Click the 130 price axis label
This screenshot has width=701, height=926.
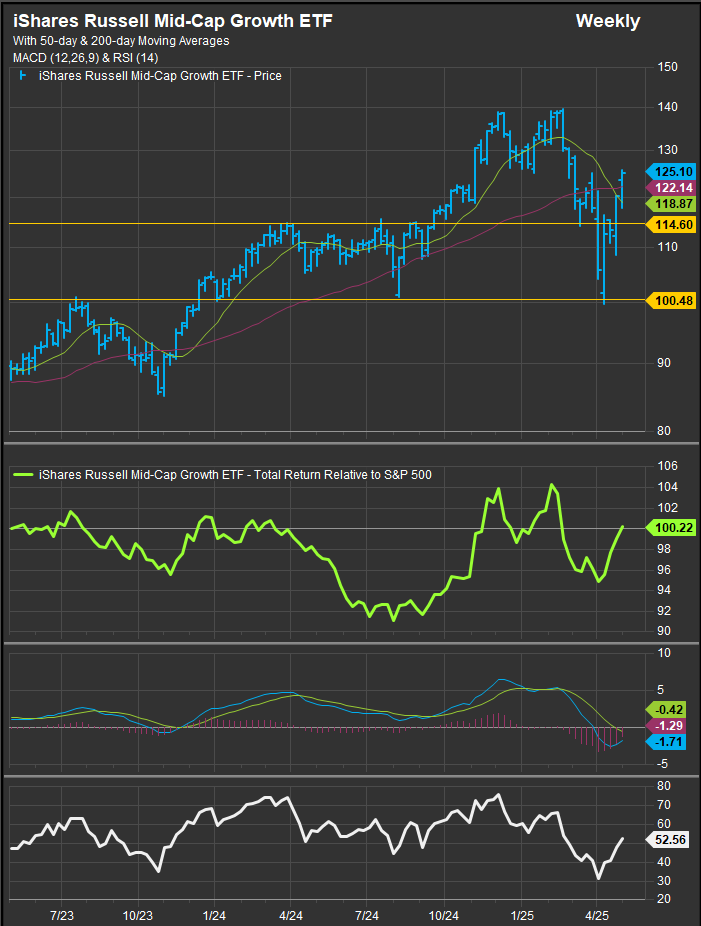click(668, 150)
